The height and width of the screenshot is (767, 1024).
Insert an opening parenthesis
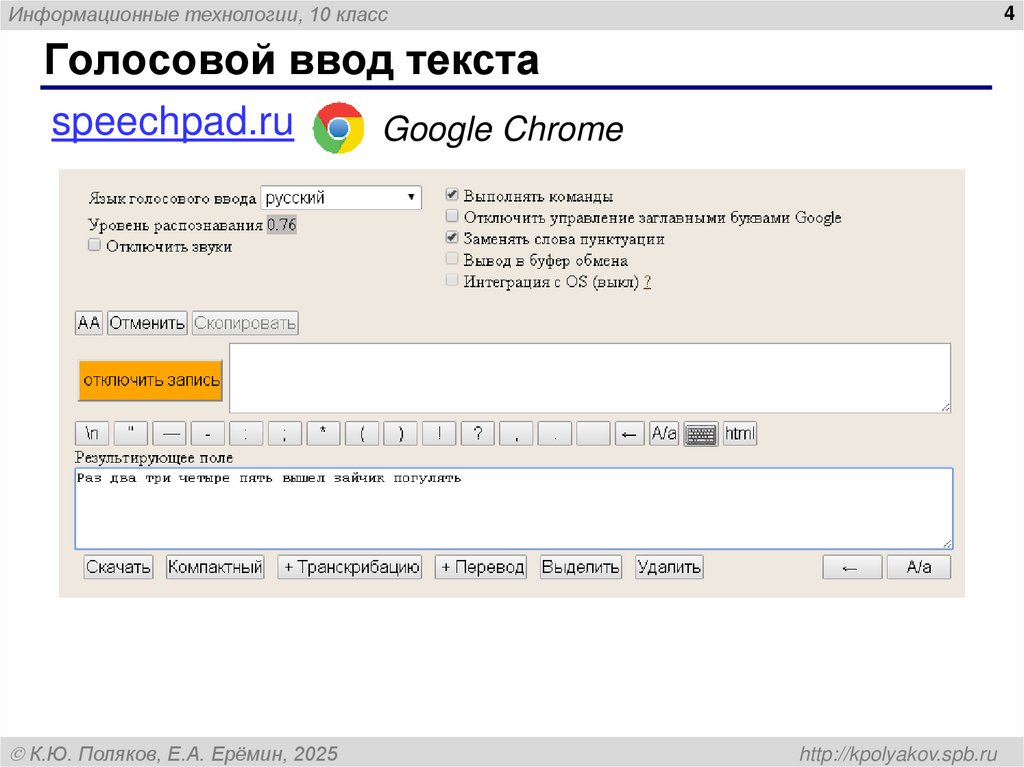(362, 434)
